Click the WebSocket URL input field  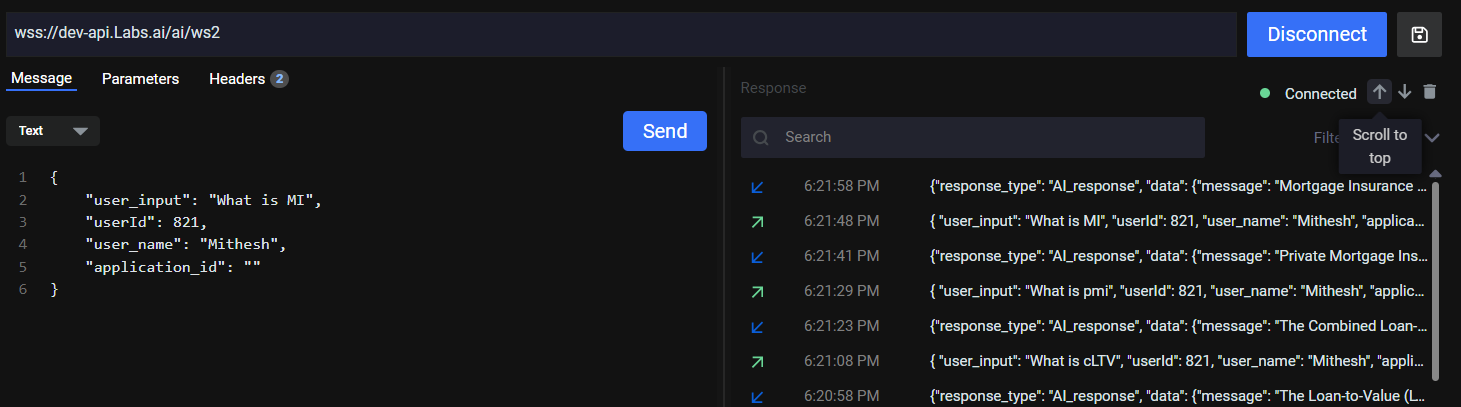click(x=620, y=34)
